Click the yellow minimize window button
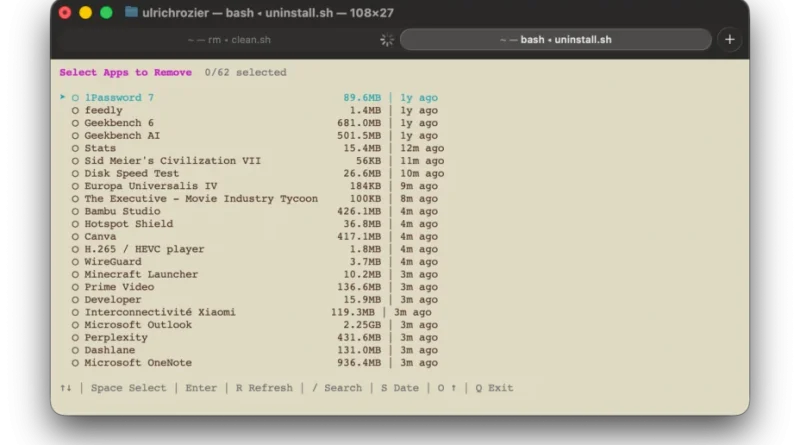Screen dimensions: 800x445 85,12
